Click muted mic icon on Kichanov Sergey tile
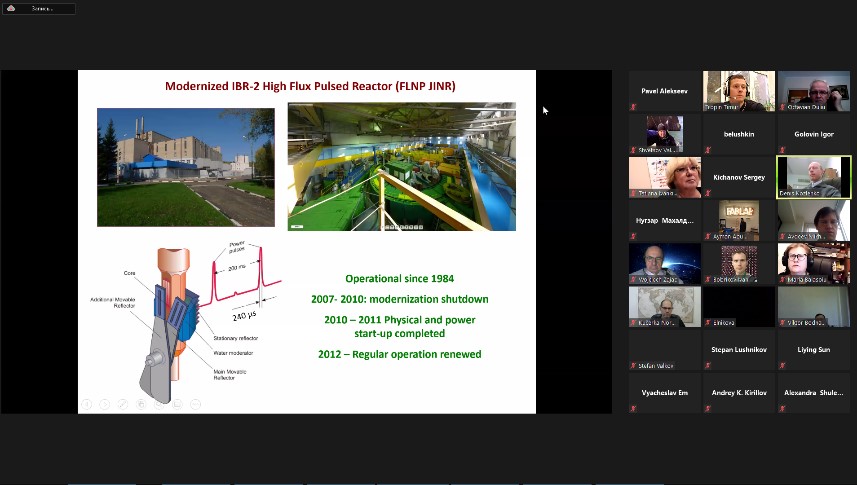Viewport: 857px width, 485px height. pyautogui.click(x=706, y=194)
